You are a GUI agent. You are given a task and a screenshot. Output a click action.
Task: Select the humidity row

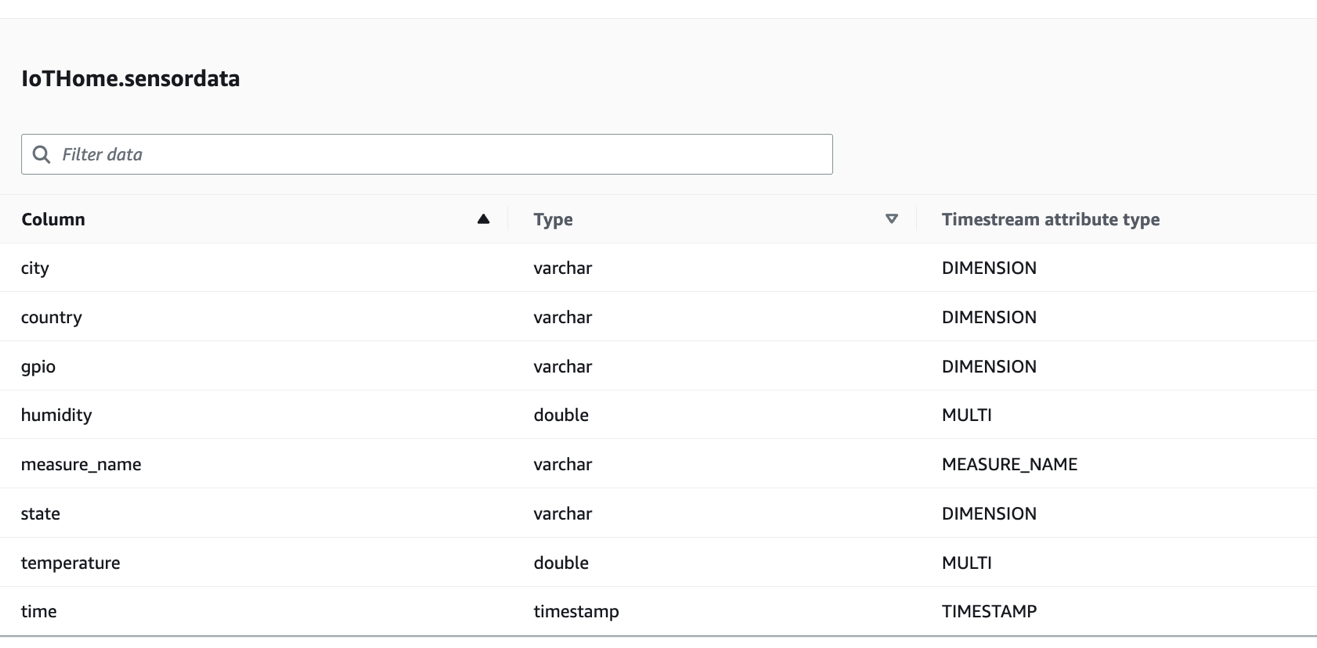pyautogui.click(x=56, y=415)
